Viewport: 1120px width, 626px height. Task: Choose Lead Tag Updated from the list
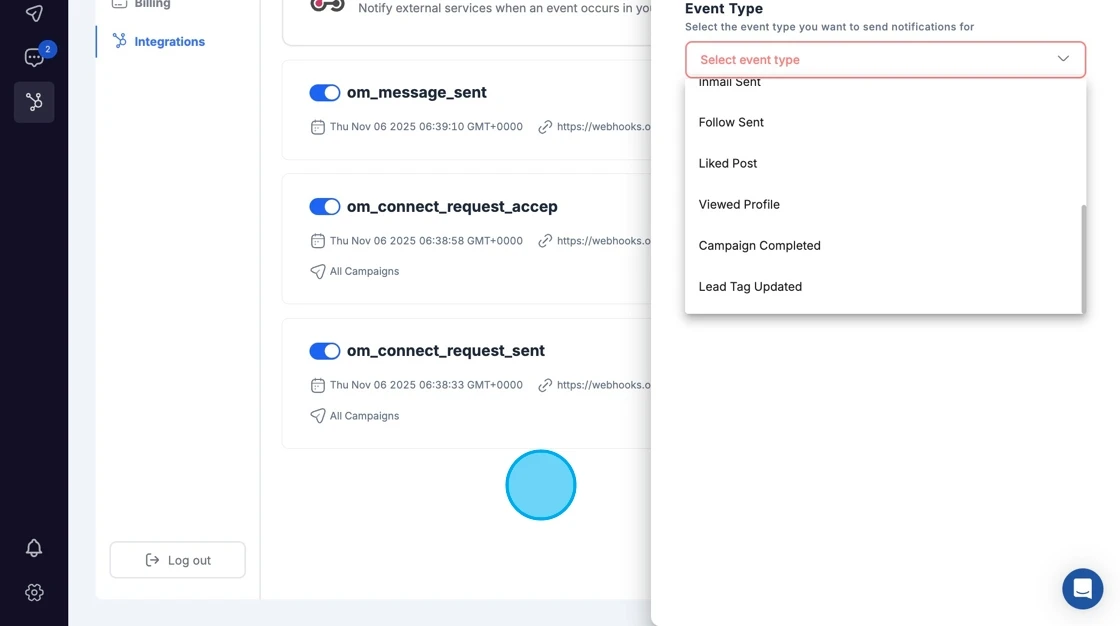point(750,286)
